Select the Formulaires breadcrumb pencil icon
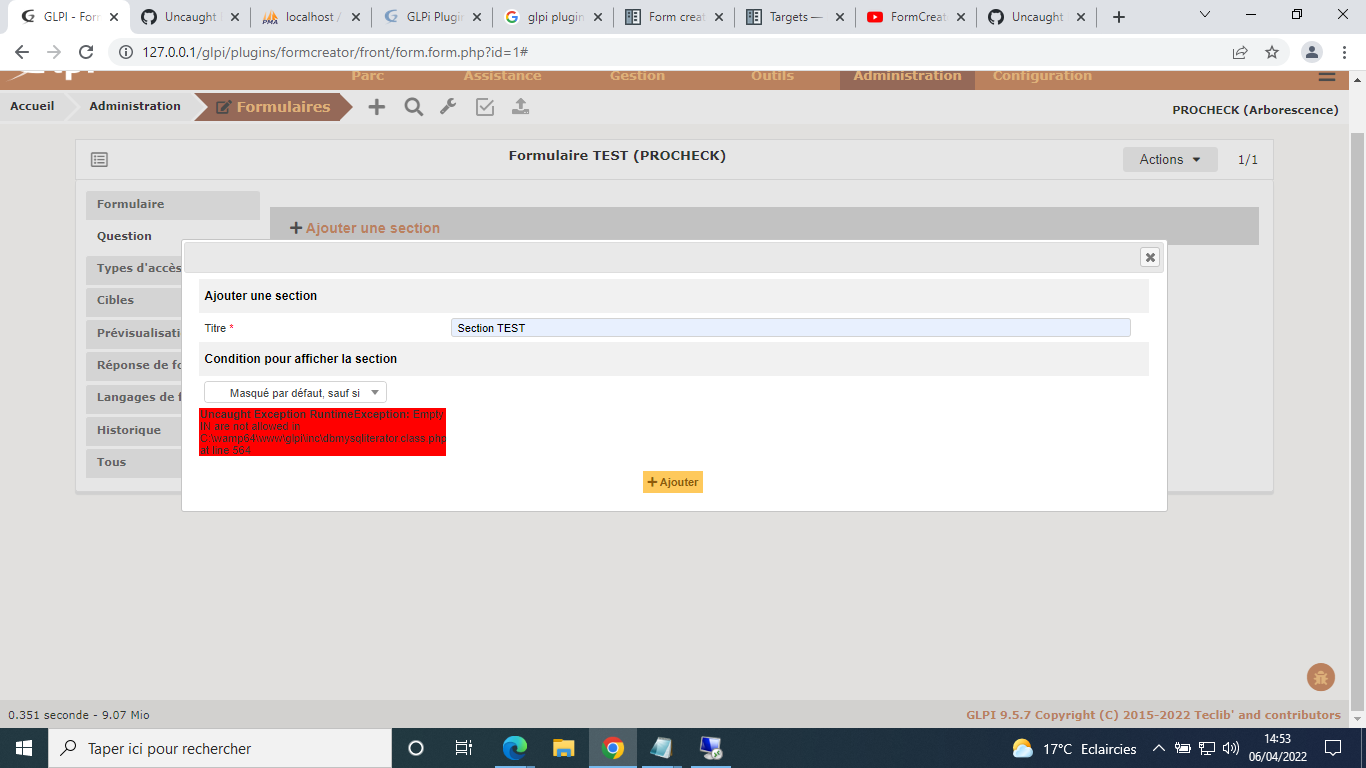The width and height of the screenshot is (1366, 768). pos(221,105)
